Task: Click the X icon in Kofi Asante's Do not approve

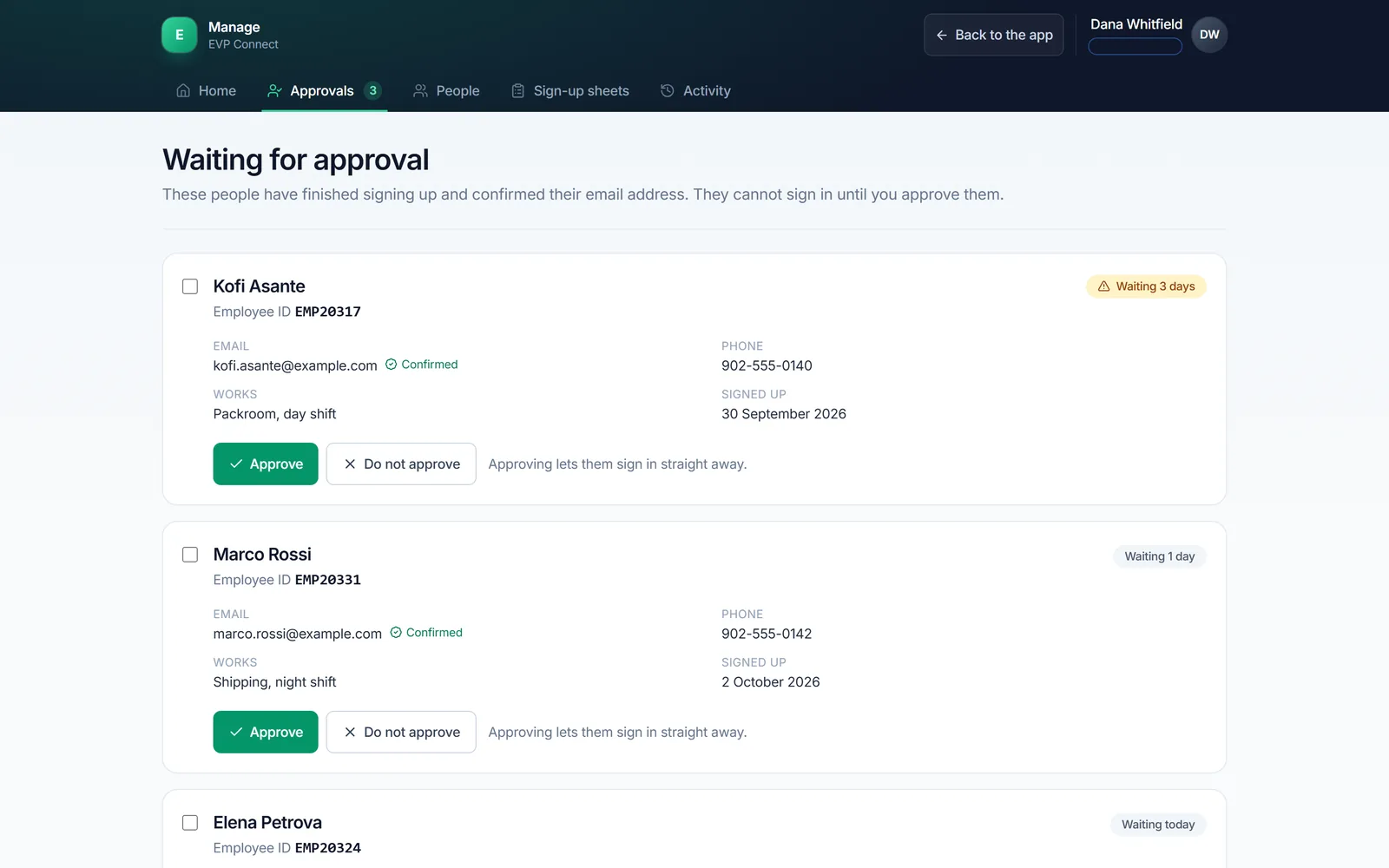Action: coord(350,464)
